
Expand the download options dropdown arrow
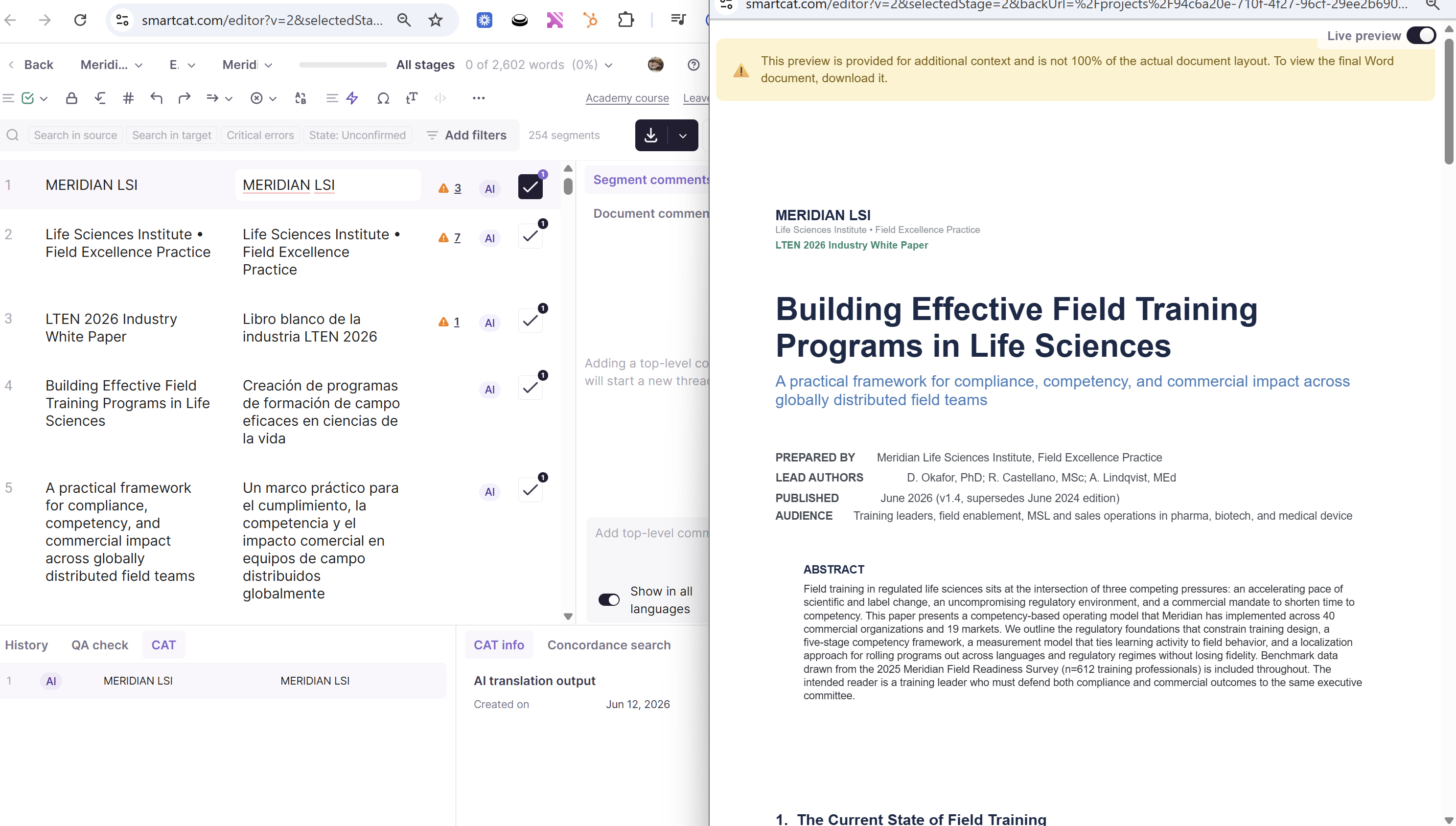(x=683, y=135)
